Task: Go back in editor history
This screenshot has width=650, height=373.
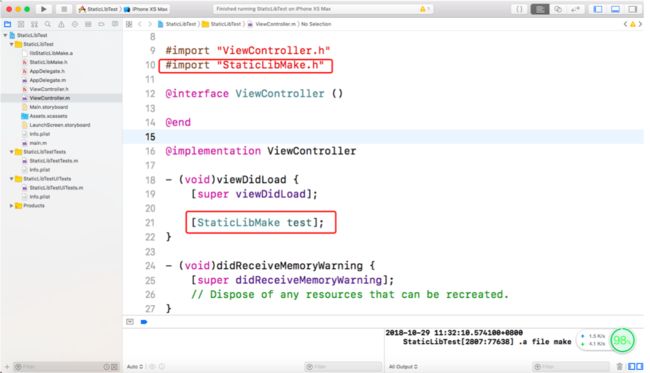Action: click(140, 24)
